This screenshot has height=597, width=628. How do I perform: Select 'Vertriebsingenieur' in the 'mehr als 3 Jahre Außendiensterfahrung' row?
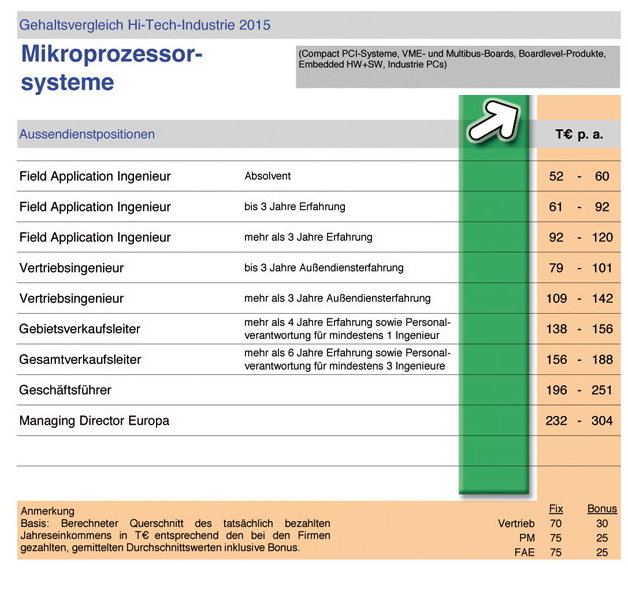click(71, 298)
